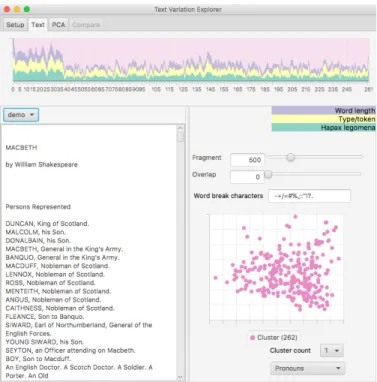Click the 'Persons Represented' heading
The image size is (377, 382).
38,207
